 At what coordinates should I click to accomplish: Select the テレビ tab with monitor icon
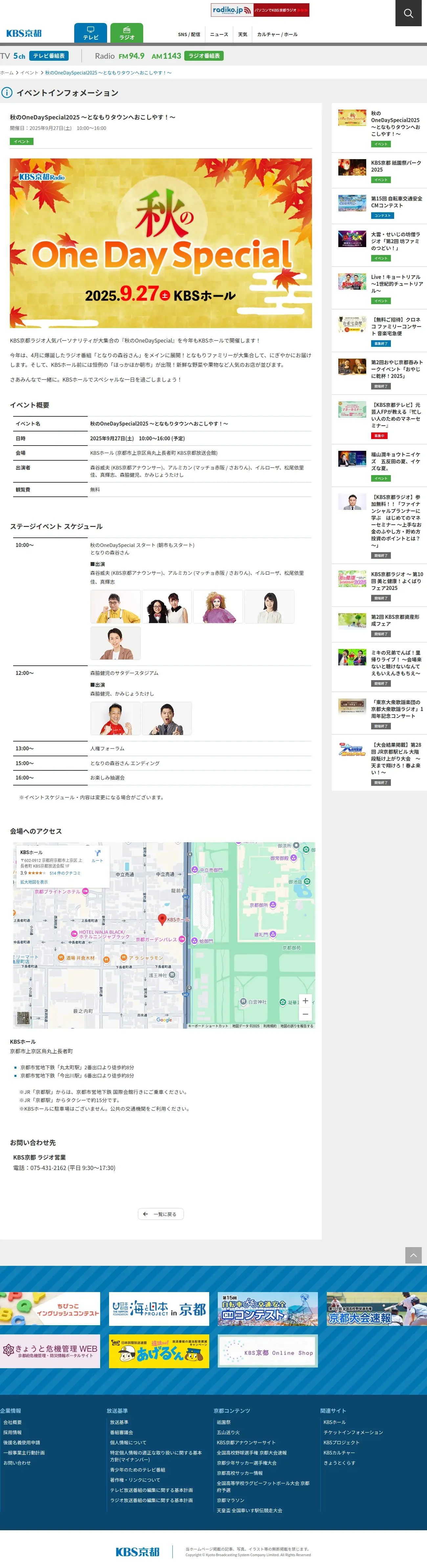pyautogui.click(x=91, y=33)
